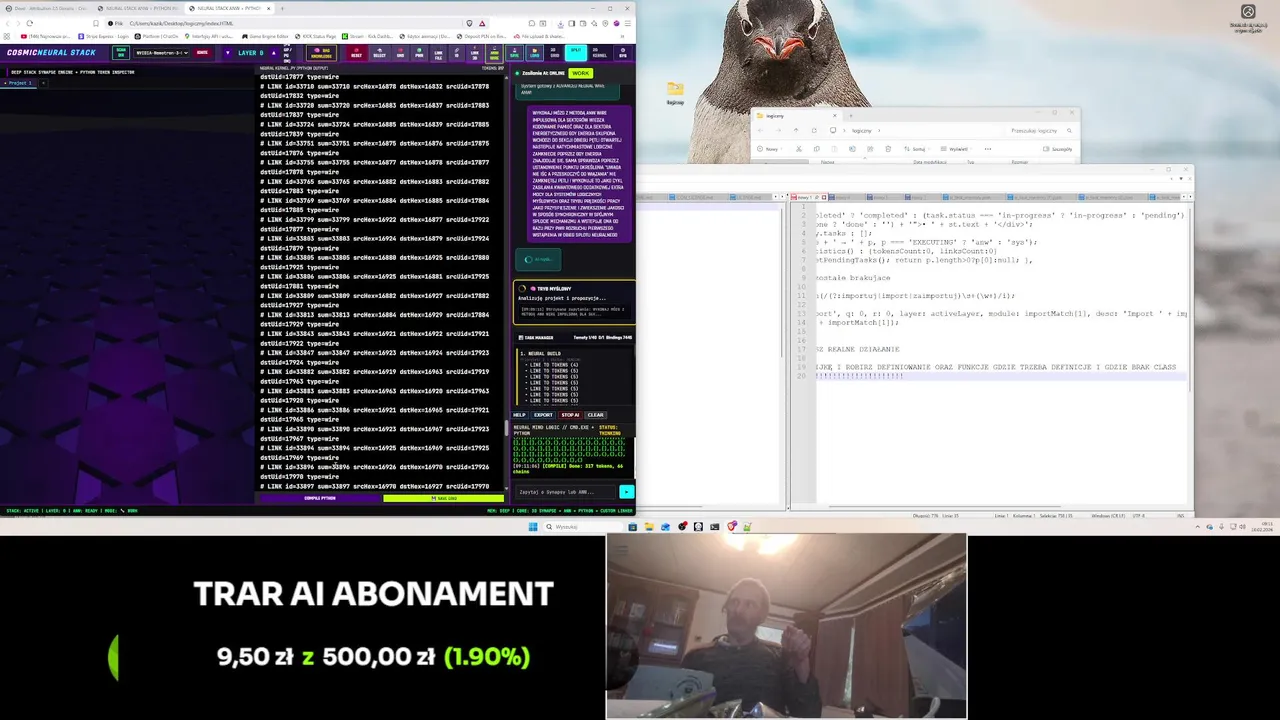Open the logiczny folder on the desktop
The width and height of the screenshot is (1280, 720).
click(x=675, y=92)
